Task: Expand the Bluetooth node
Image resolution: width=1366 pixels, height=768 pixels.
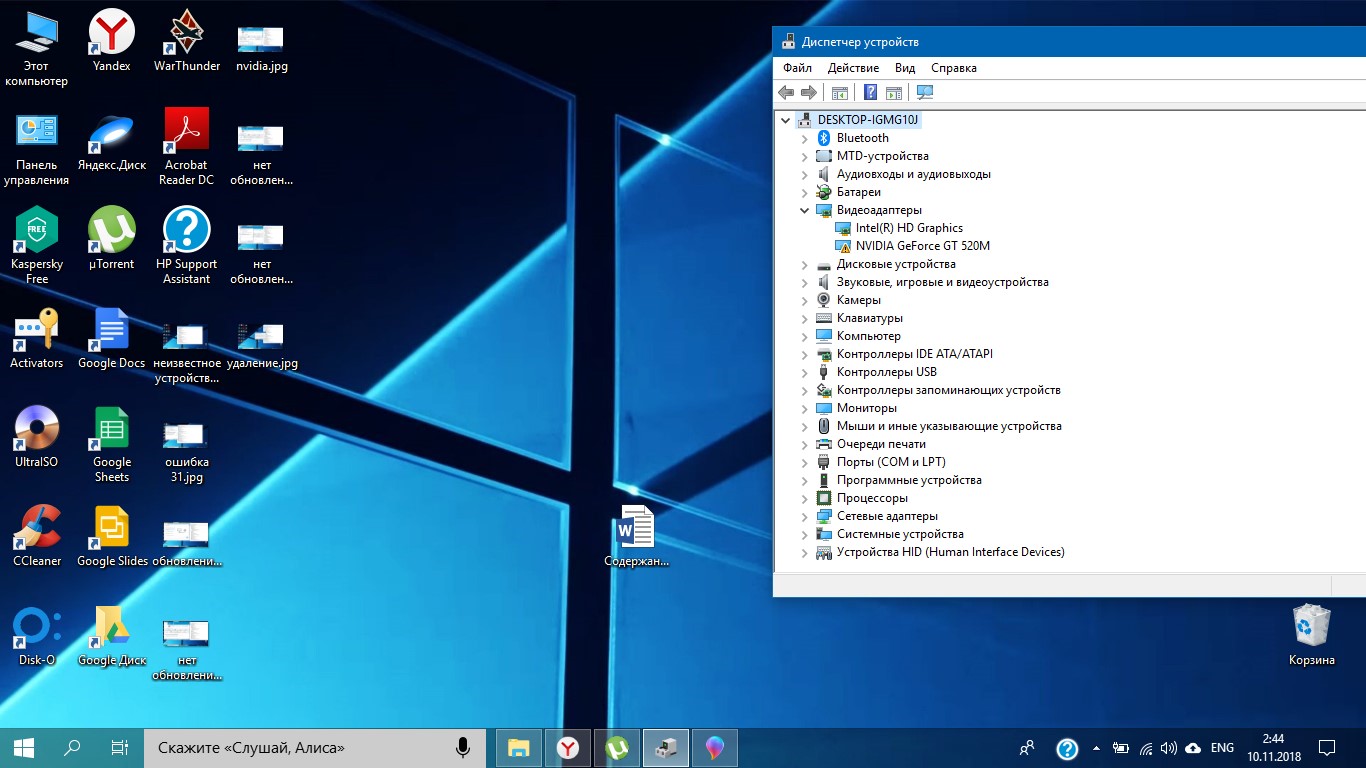Action: click(804, 138)
